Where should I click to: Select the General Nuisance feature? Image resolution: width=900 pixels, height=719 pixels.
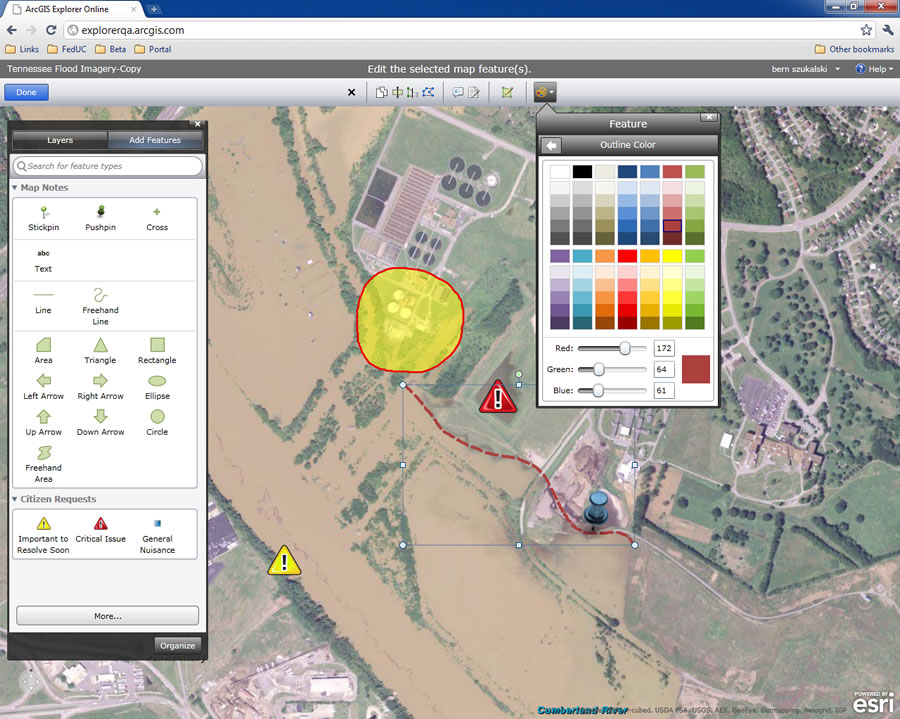pos(157,535)
